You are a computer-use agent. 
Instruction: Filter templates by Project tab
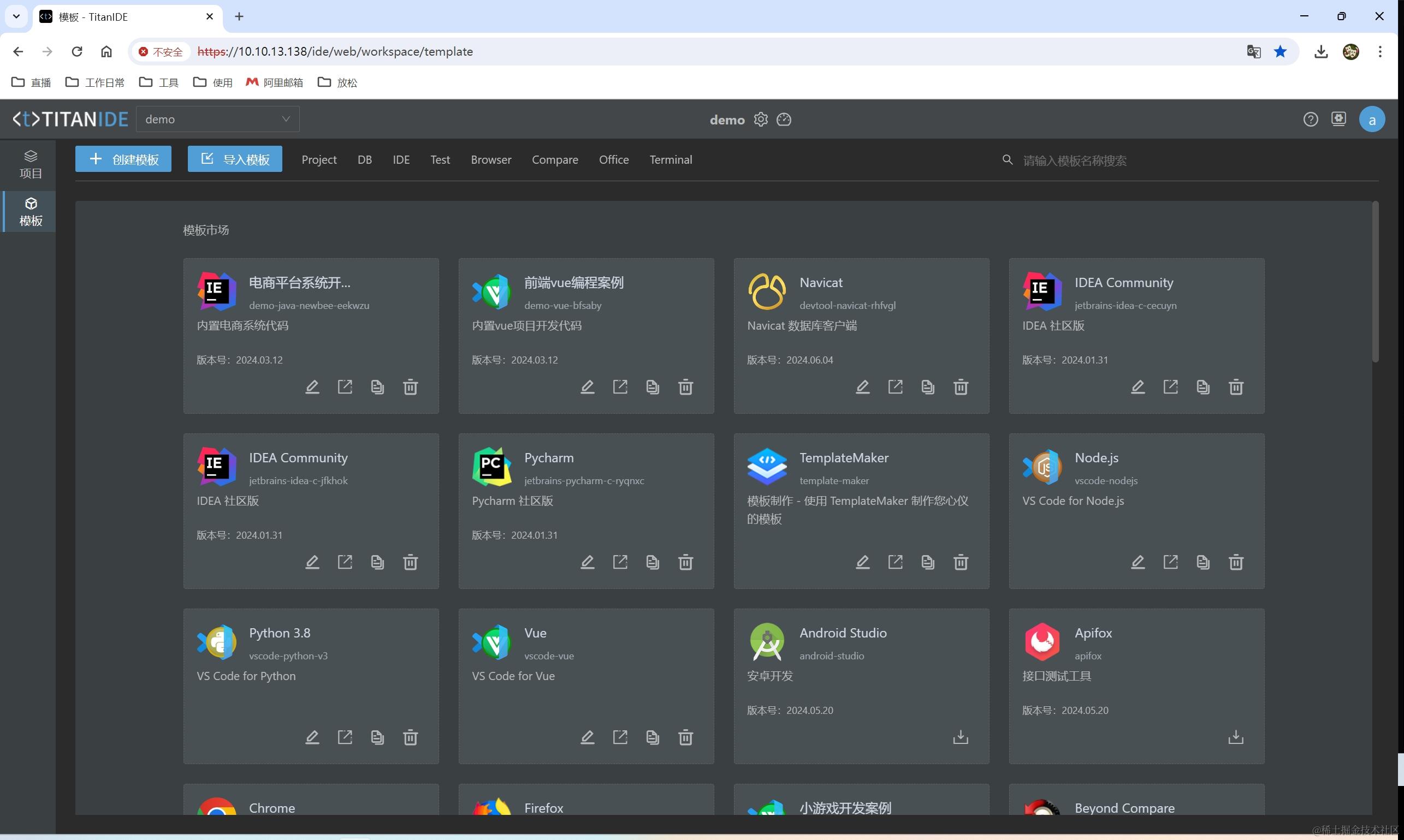(x=319, y=159)
